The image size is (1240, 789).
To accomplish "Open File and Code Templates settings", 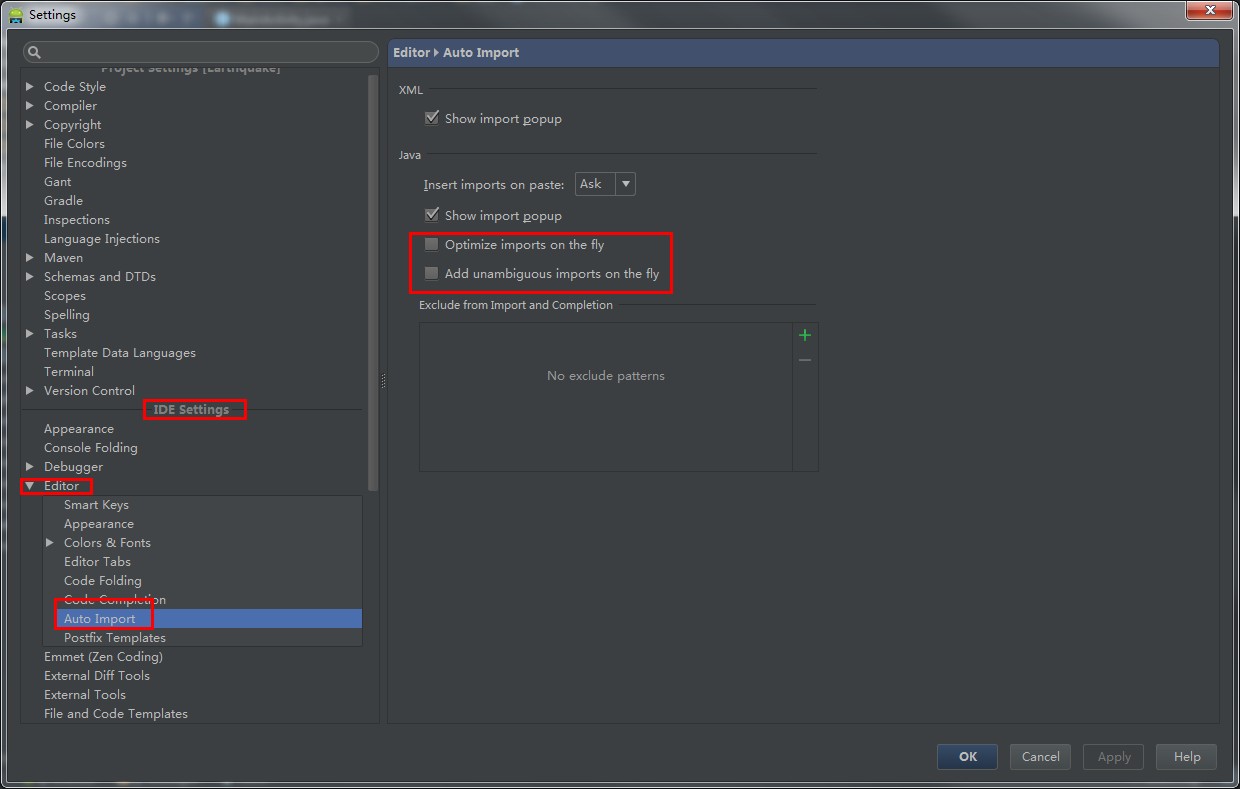I will pyautogui.click(x=116, y=714).
